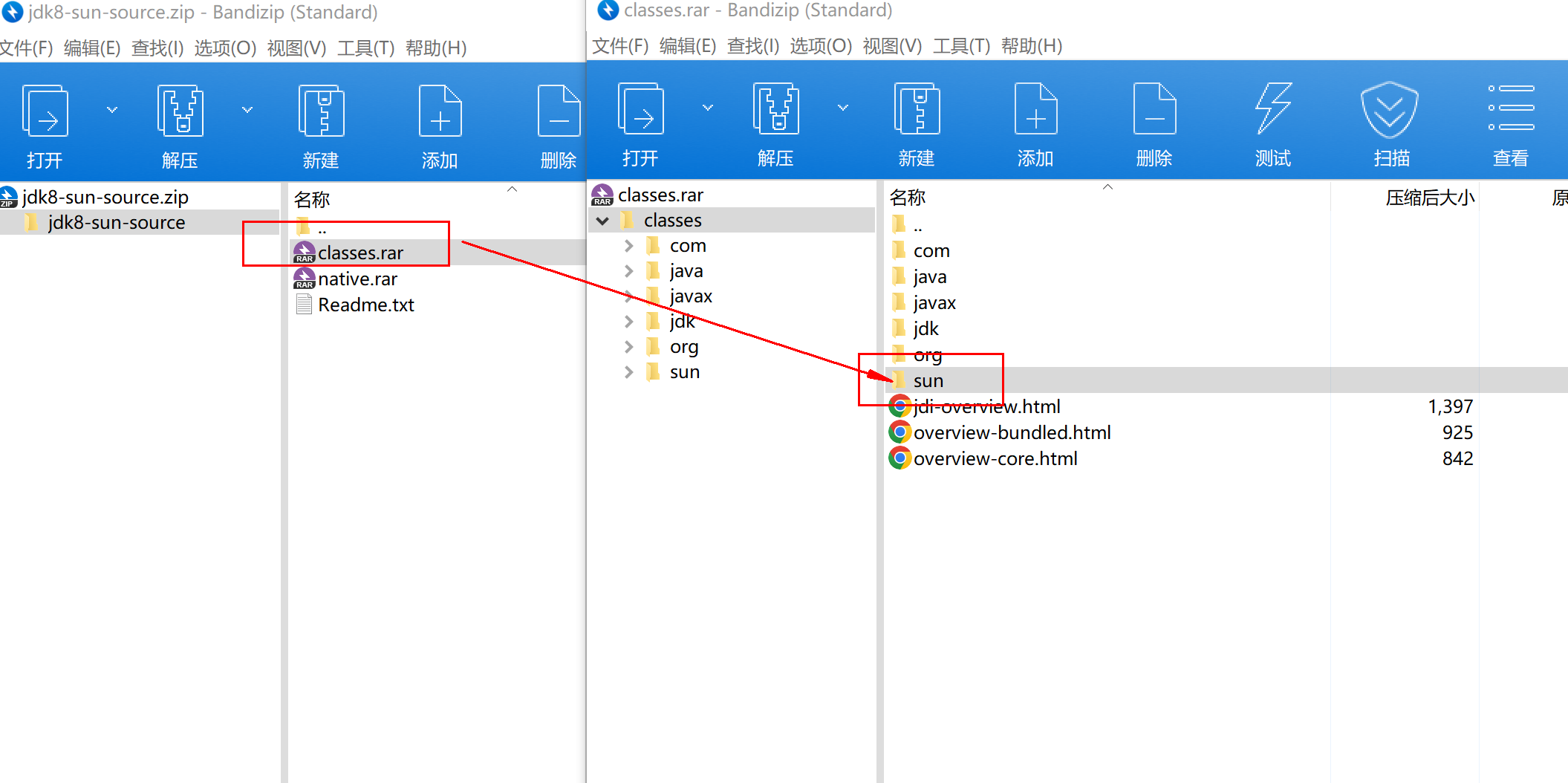Open 编辑(E) menu in classes.rar window
The height and width of the screenshot is (783, 1568).
pyautogui.click(x=688, y=46)
